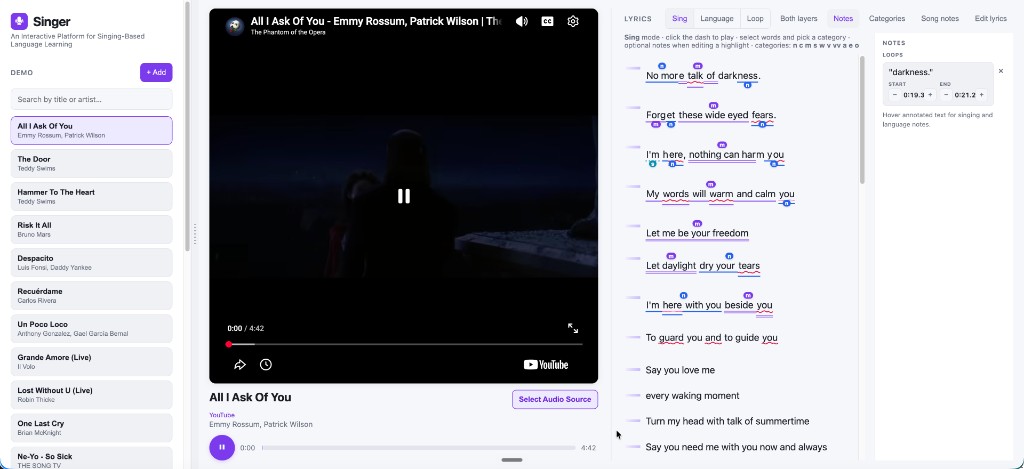The width and height of the screenshot is (1024, 469).
Task: Click the Singer microphone logo
Action: coord(19,22)
